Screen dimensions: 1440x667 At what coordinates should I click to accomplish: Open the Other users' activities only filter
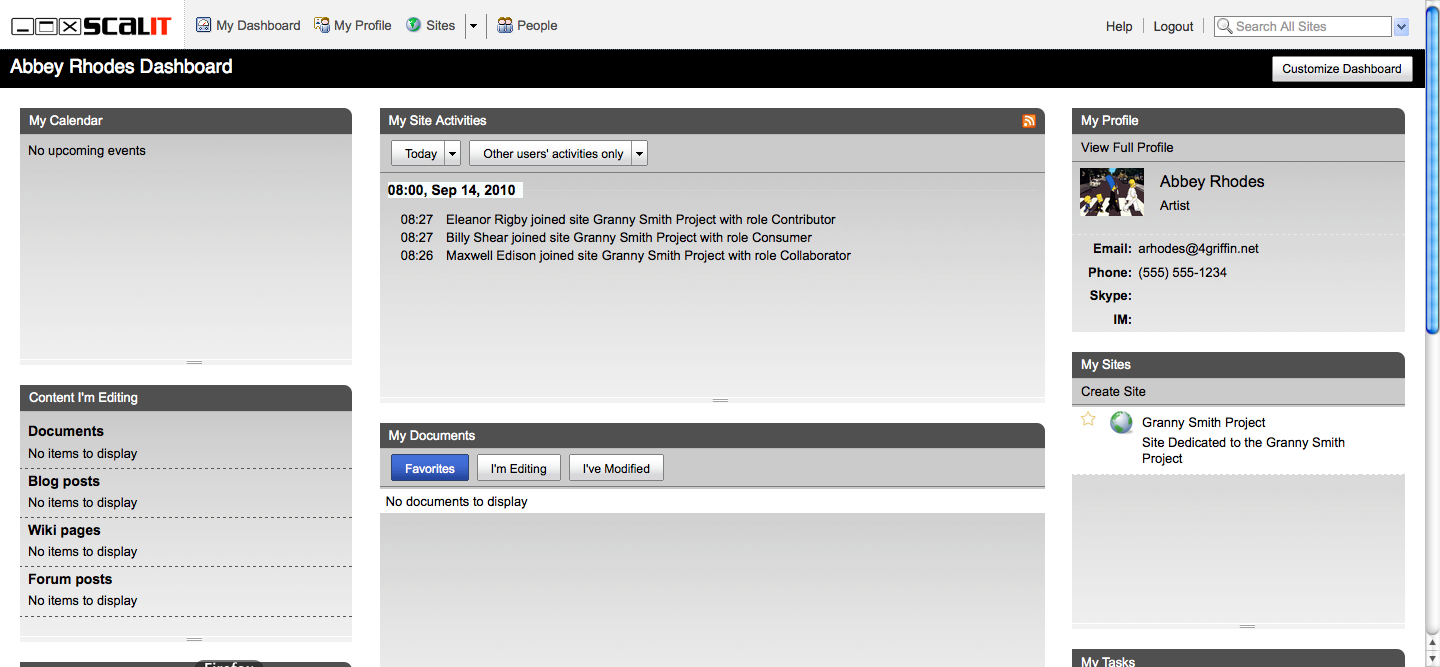[x=558, y=153]
